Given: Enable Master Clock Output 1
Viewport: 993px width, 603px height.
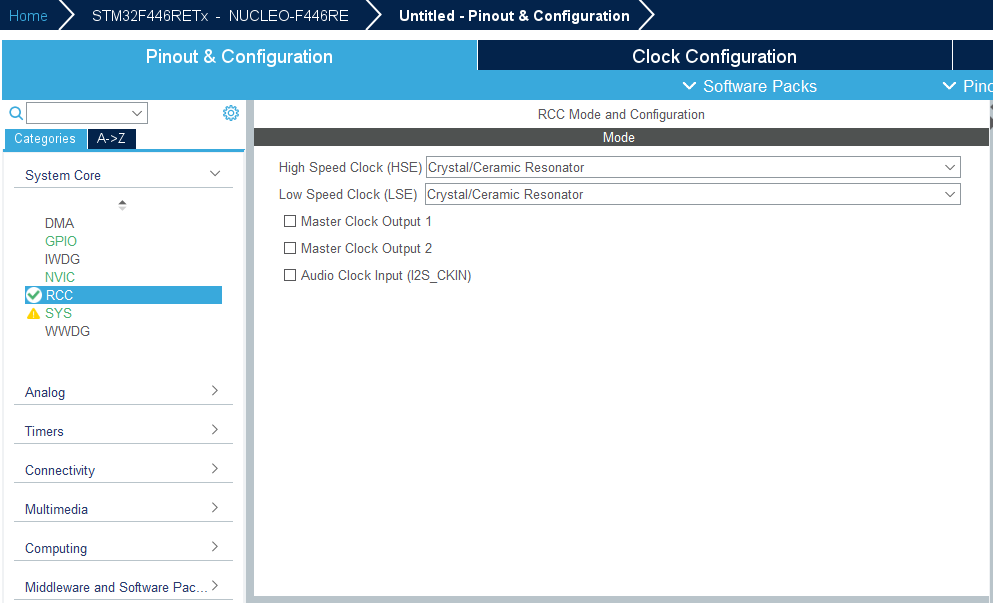Looking at the screenshot, I should coord(290,221).
